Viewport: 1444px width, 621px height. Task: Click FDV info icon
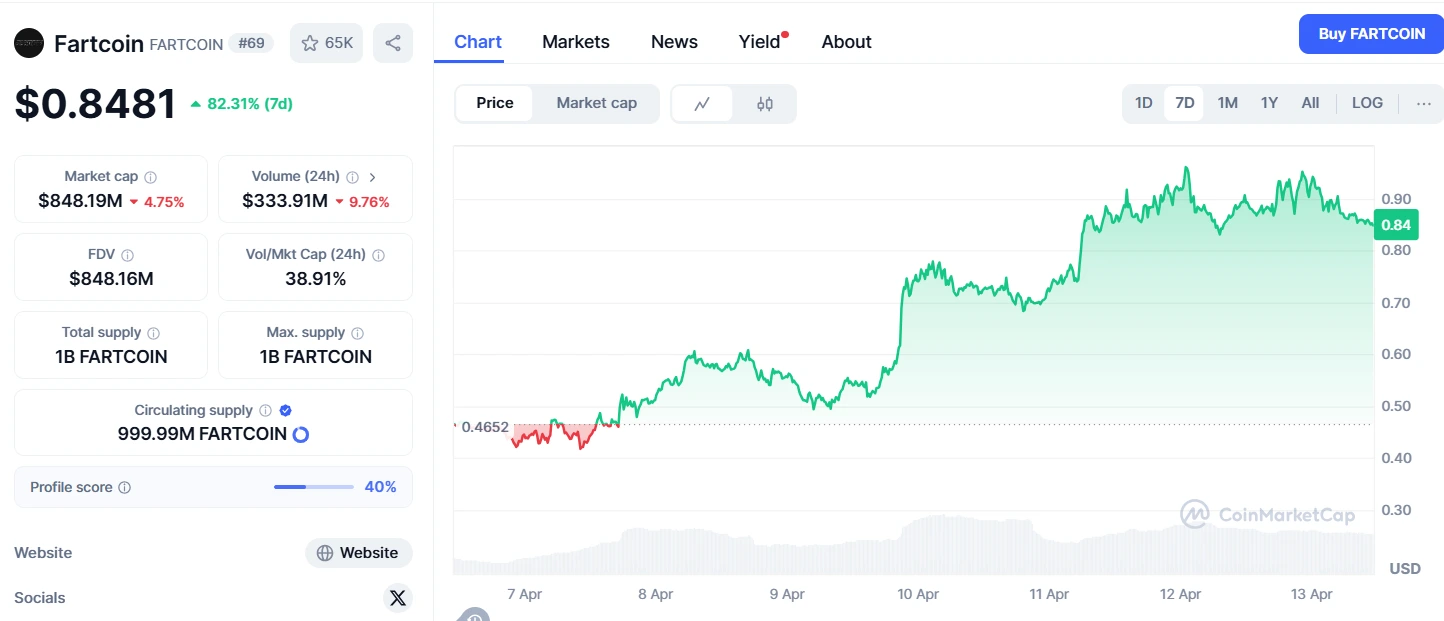click(x=128, y=255)
